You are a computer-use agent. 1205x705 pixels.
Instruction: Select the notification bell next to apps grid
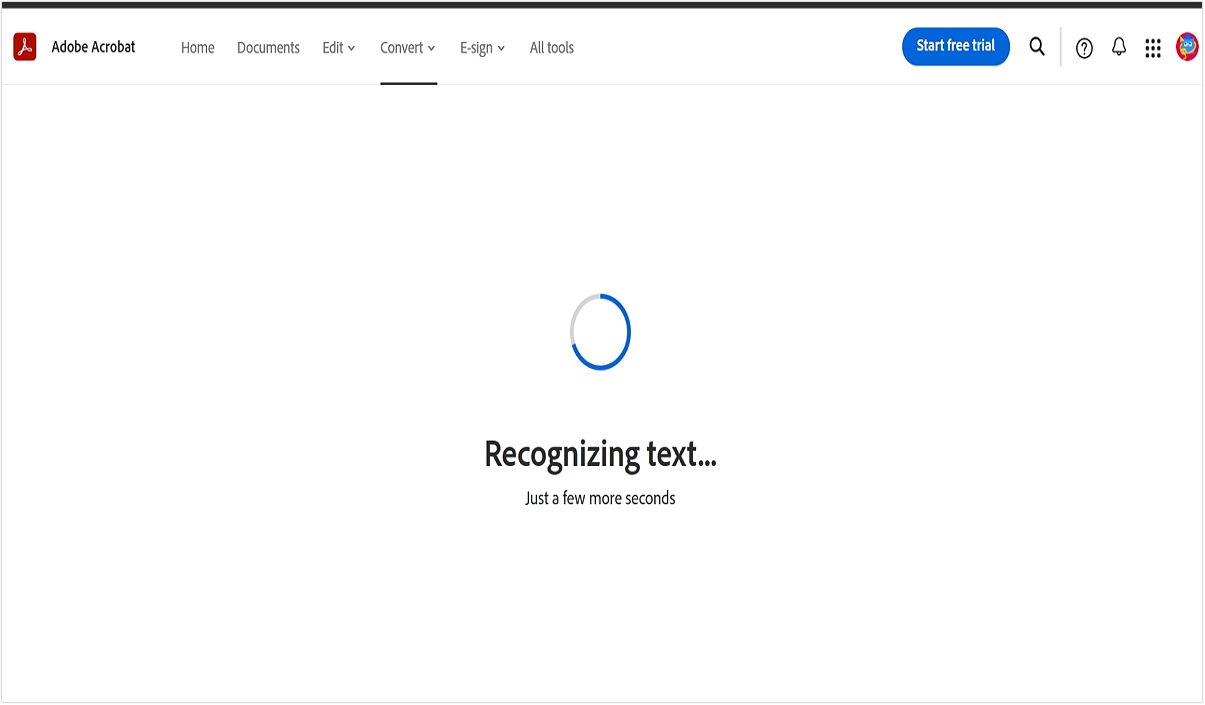coord(1118,46)
